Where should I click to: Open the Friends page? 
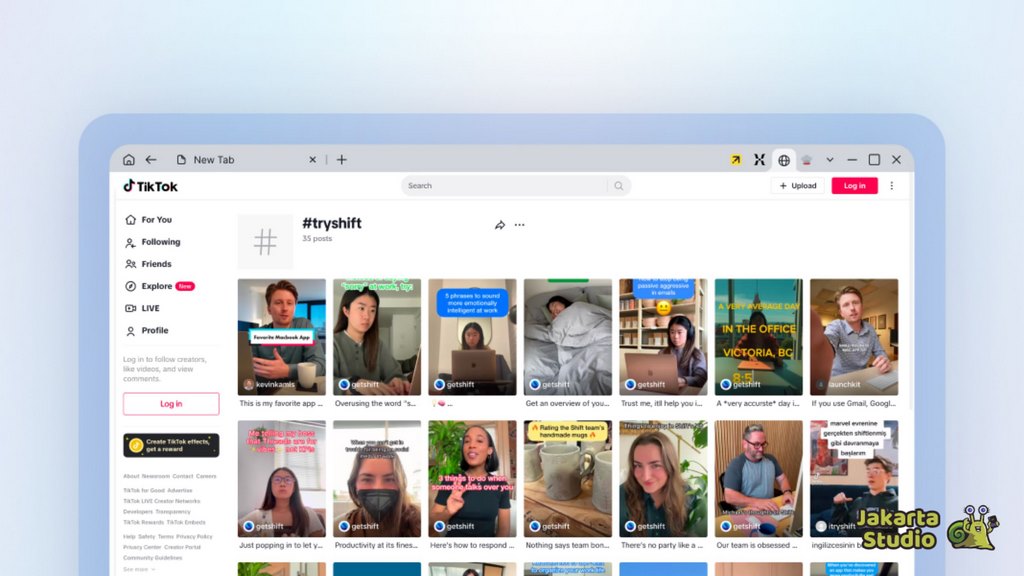tap(149, 264)
